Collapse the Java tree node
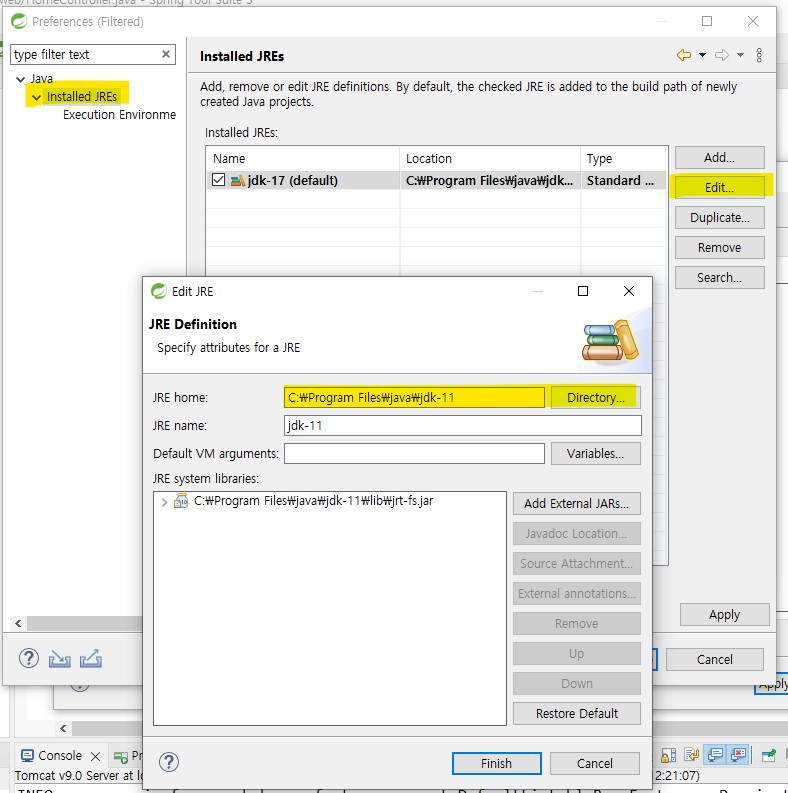788x793 pixels. (21, 79)
